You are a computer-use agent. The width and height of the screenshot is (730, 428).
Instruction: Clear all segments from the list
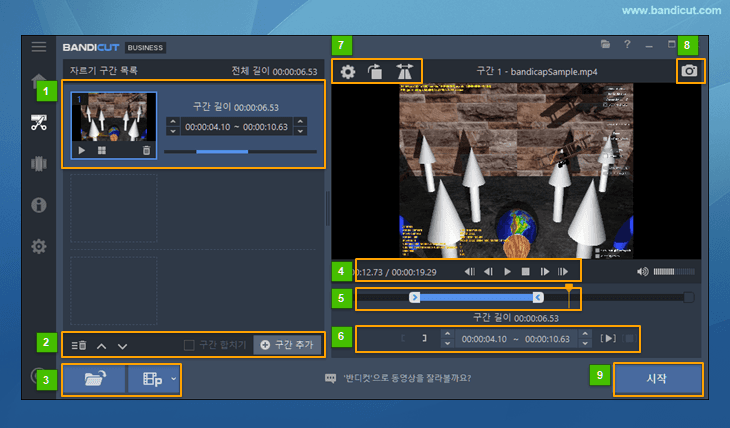point(79,346)
